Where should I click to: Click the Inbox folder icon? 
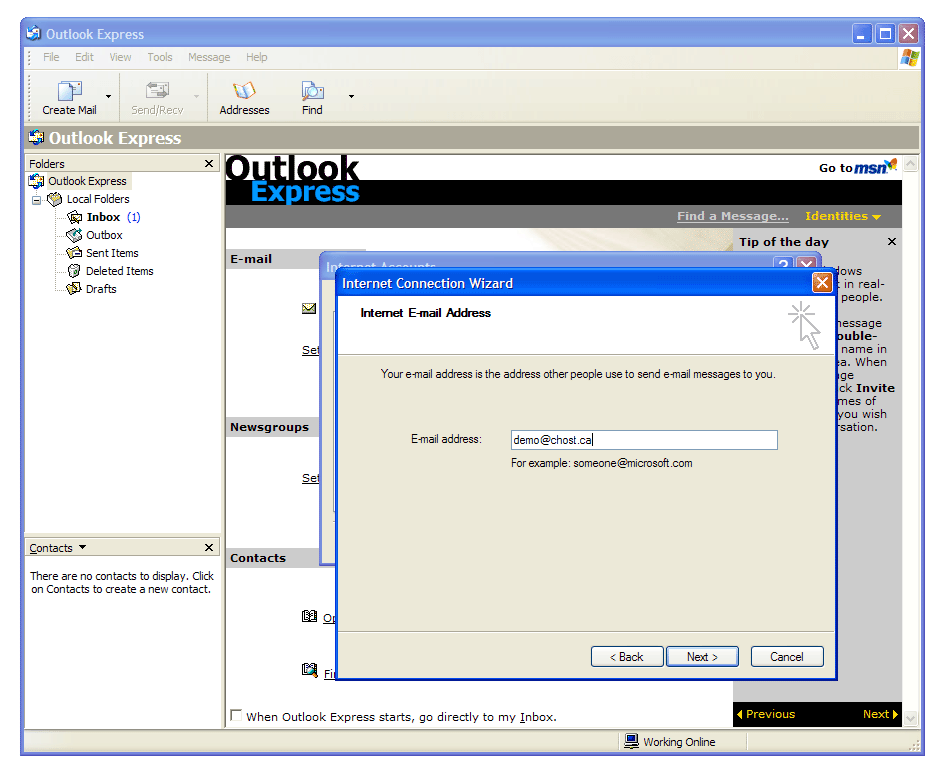pyautogui.click(x=74, y=217)
